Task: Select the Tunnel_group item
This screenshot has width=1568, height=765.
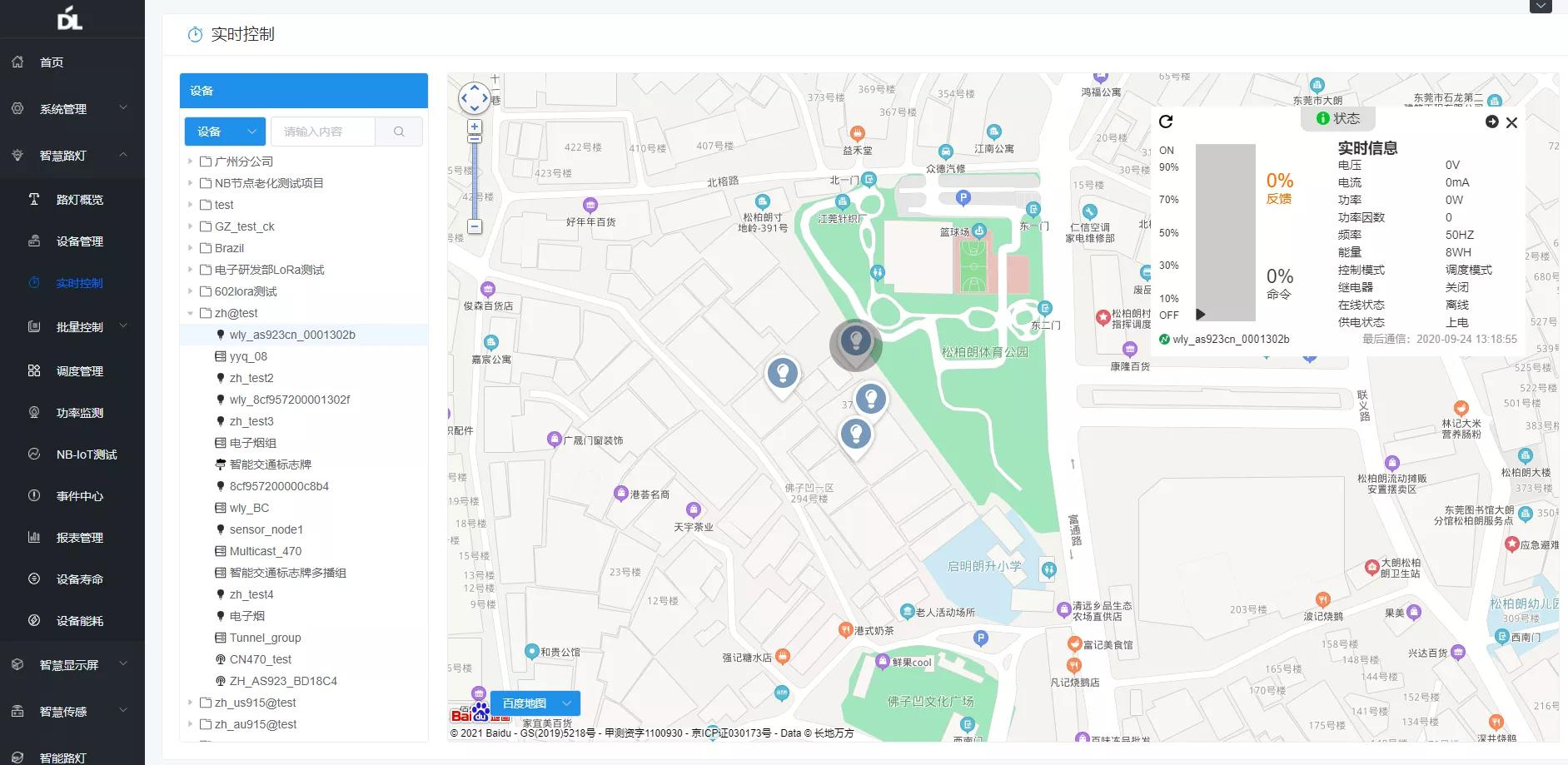Action: [x=265, y=638]
